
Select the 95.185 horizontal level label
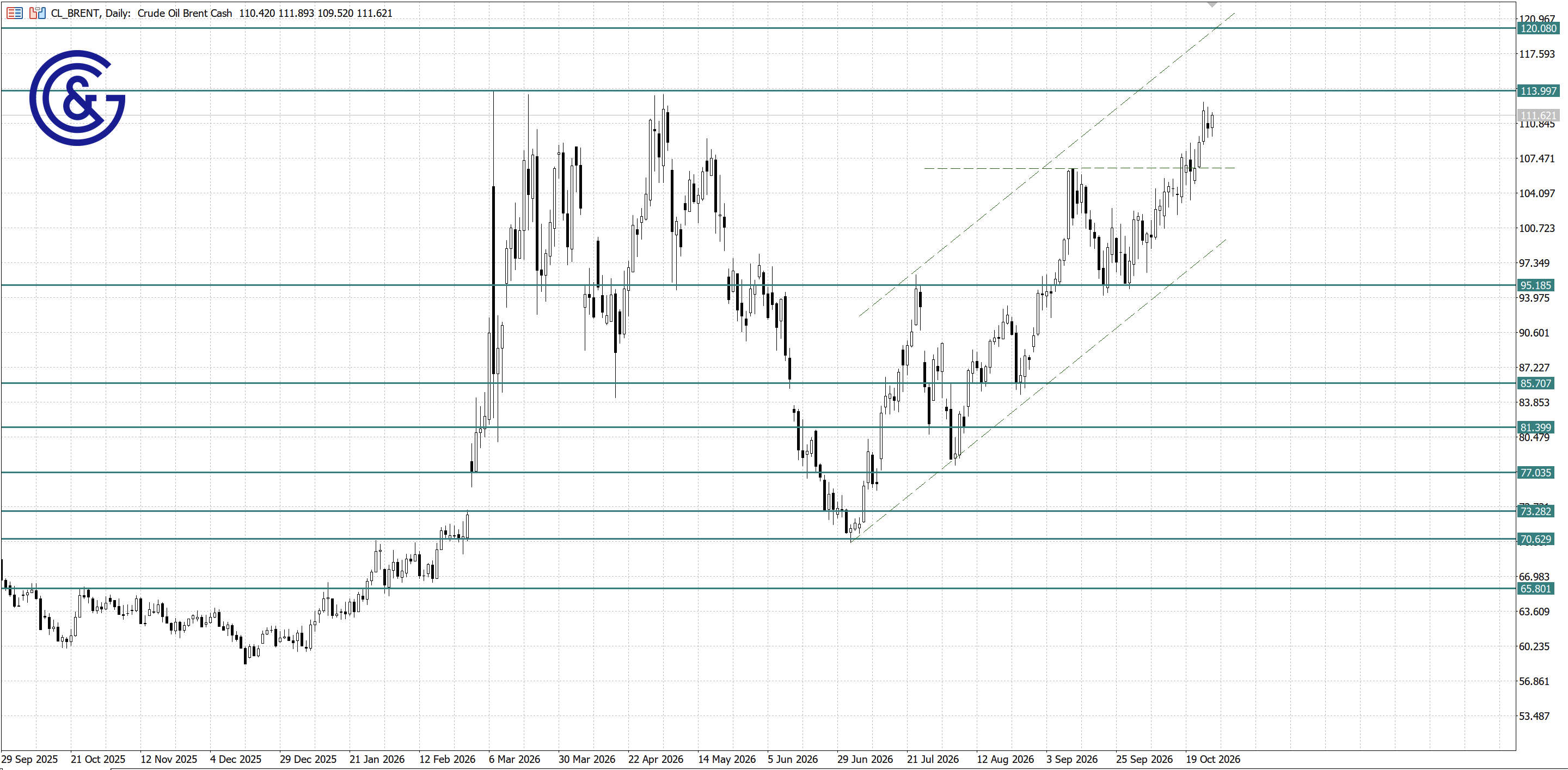1536,285
